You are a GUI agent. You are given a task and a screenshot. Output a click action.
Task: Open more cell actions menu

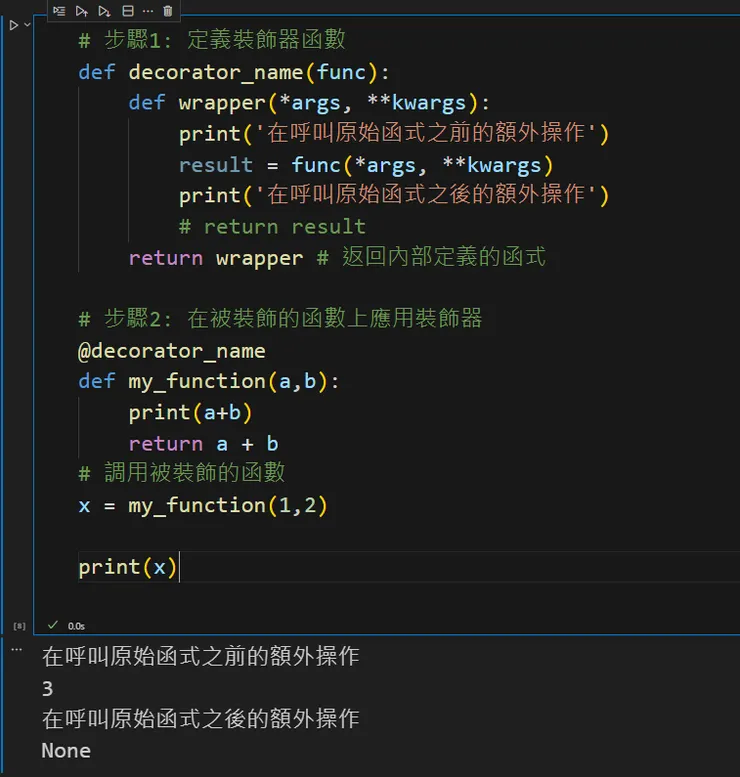pyautogui.click(x=148, y=11)
